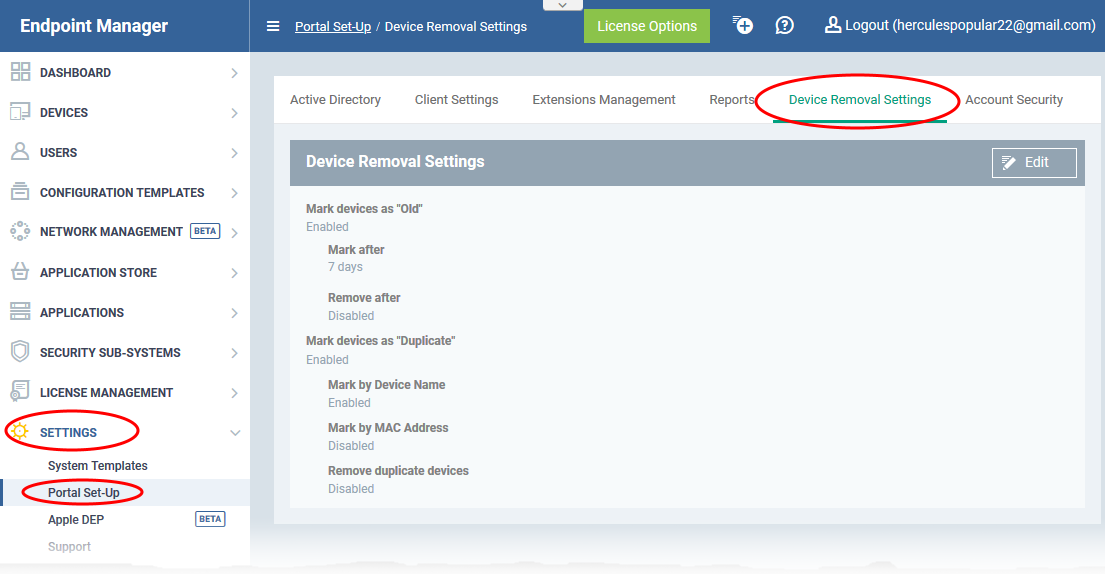
Task: Click the Users person icon
Action: coord(20,151)
